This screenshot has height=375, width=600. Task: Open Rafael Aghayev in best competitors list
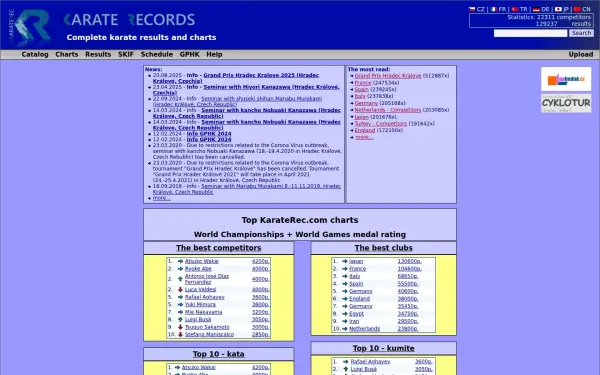tap(205, 297)
